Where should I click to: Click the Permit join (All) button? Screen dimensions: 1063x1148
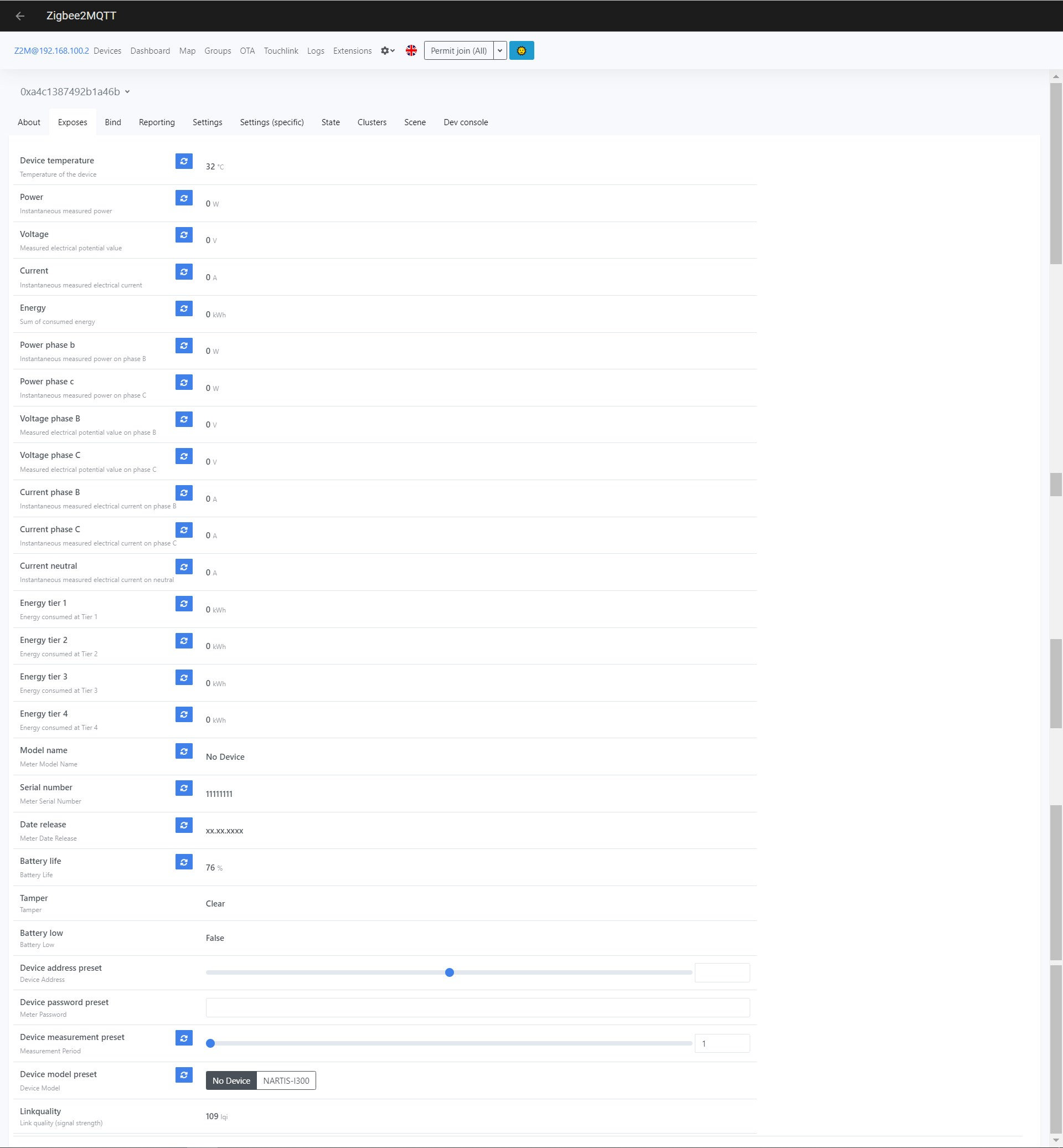(459, 50)
